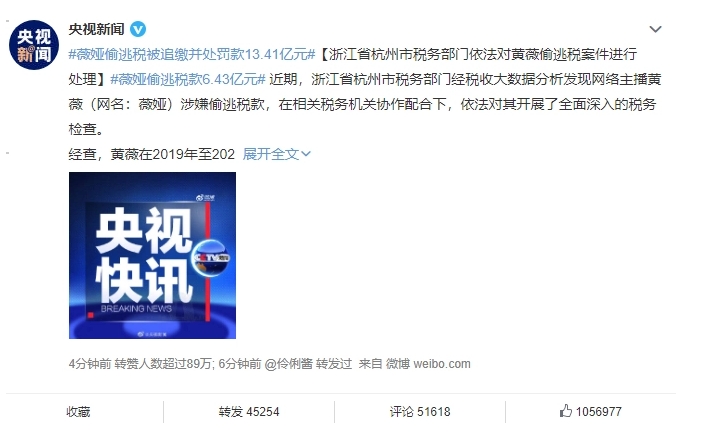Select 转发 45254 to repost
Viewport: 709px width, 440px height.
[x=249, y=412]
